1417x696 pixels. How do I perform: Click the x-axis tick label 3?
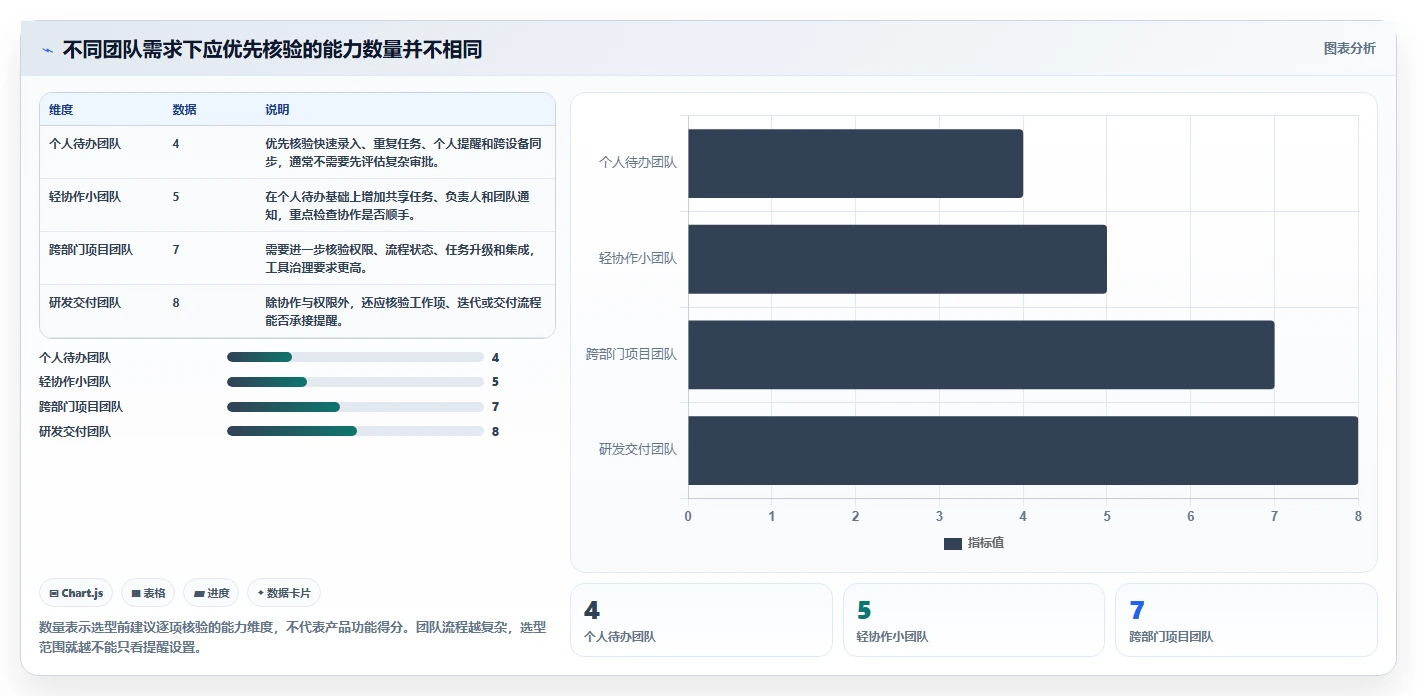point(939,516)
